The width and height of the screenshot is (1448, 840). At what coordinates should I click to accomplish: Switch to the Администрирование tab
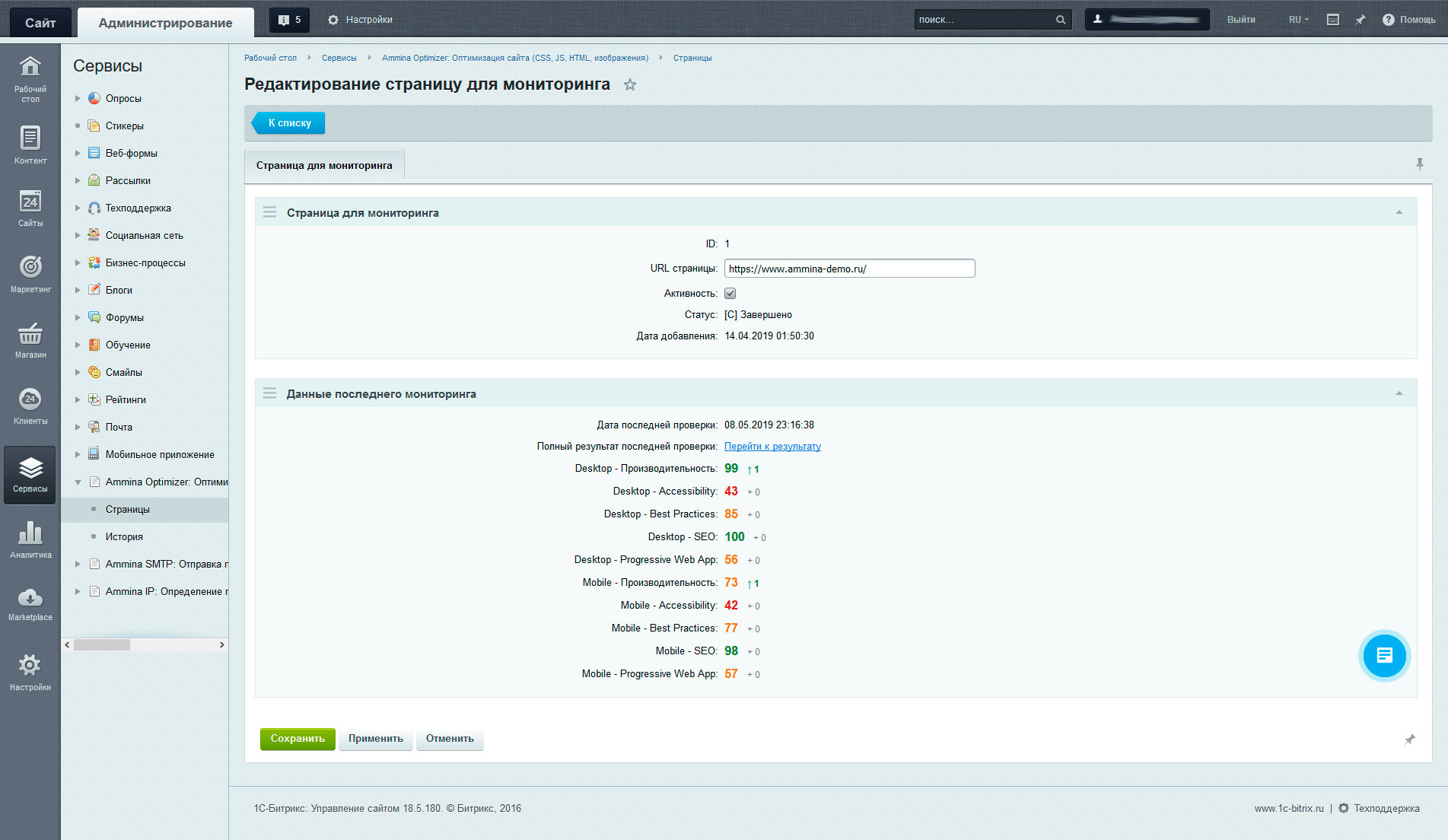pos(165,23)
